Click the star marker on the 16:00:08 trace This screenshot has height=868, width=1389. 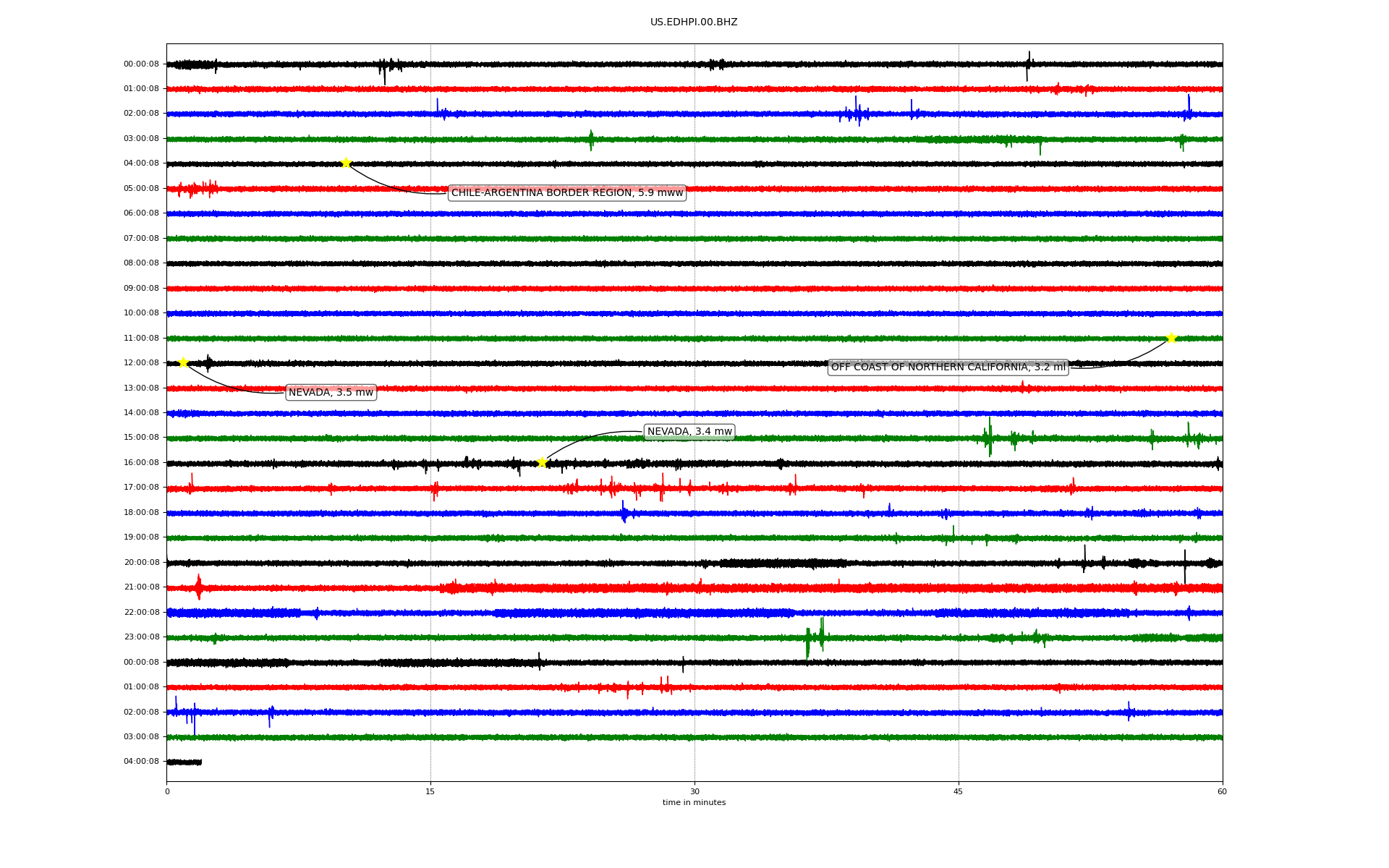(542, 462)
